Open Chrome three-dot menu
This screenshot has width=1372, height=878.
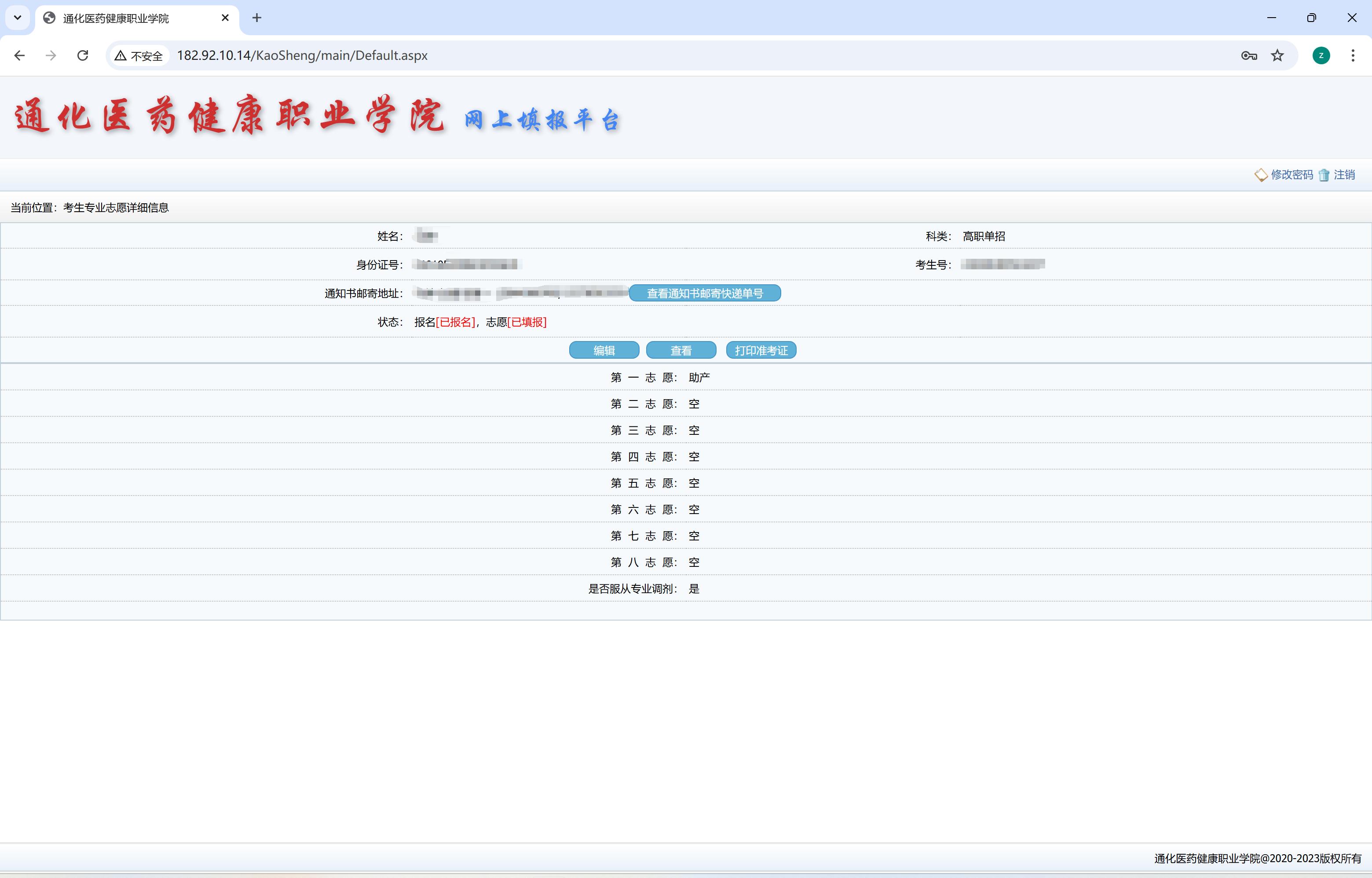(x=1353, y=55)
